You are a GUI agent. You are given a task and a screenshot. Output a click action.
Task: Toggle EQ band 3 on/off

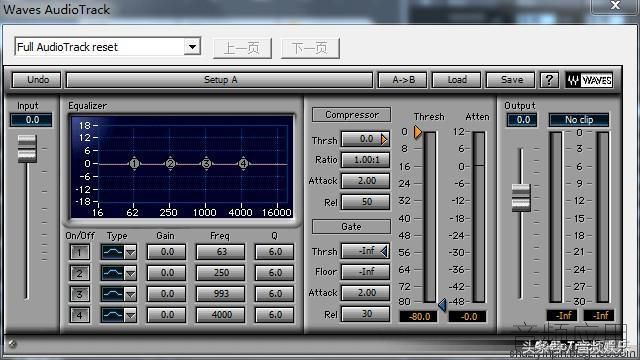pos(80,294)
